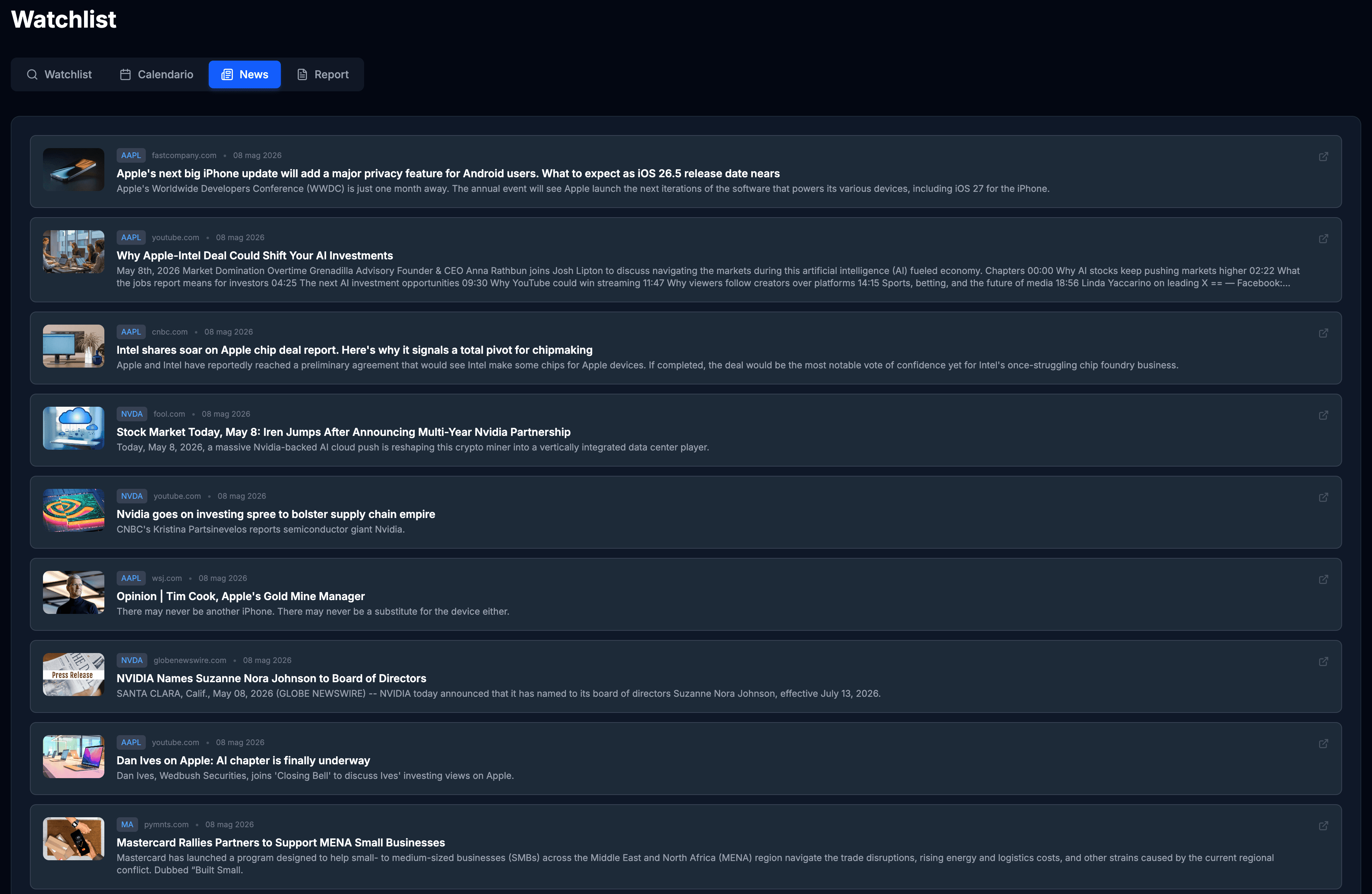Open external link for Apple-Intel Deal article
This screenshot has width=1372, height=894.
click(1323, 238)
